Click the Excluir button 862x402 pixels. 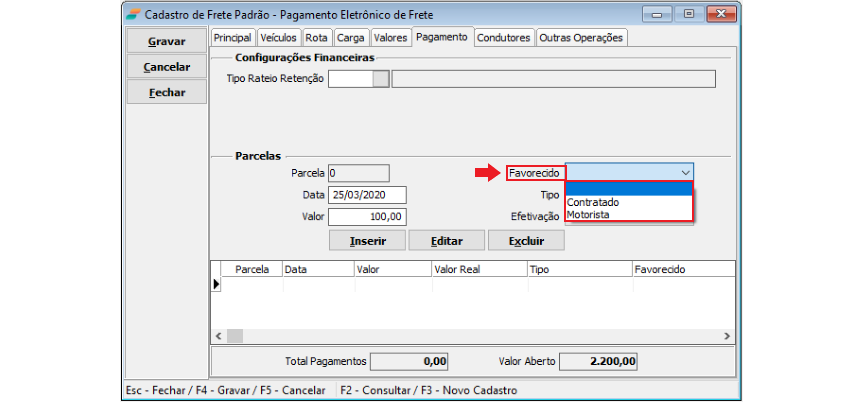point(526,241)
